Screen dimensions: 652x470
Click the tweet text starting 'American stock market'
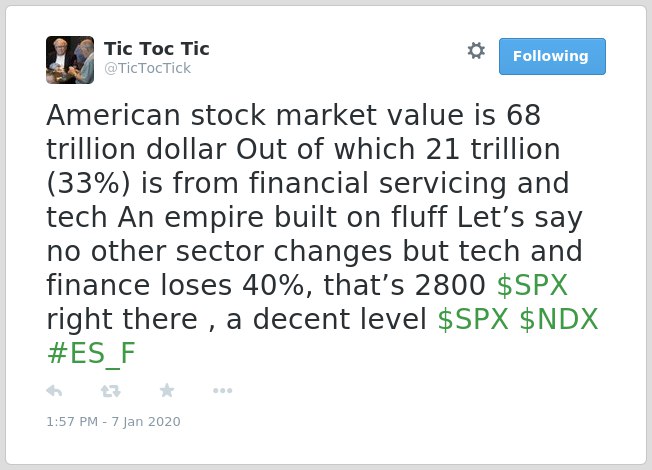point(322,234)
